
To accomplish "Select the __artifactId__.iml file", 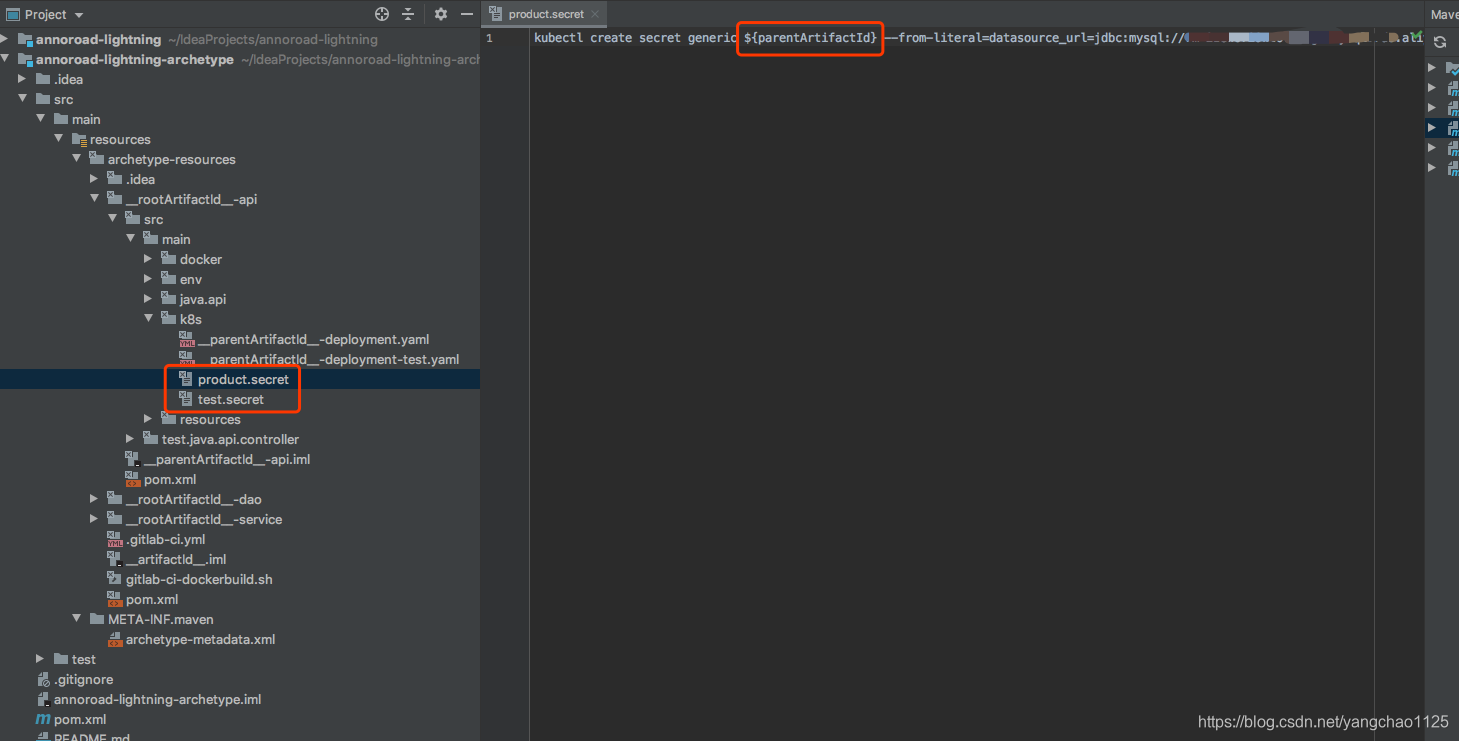I will pos(176,559).
